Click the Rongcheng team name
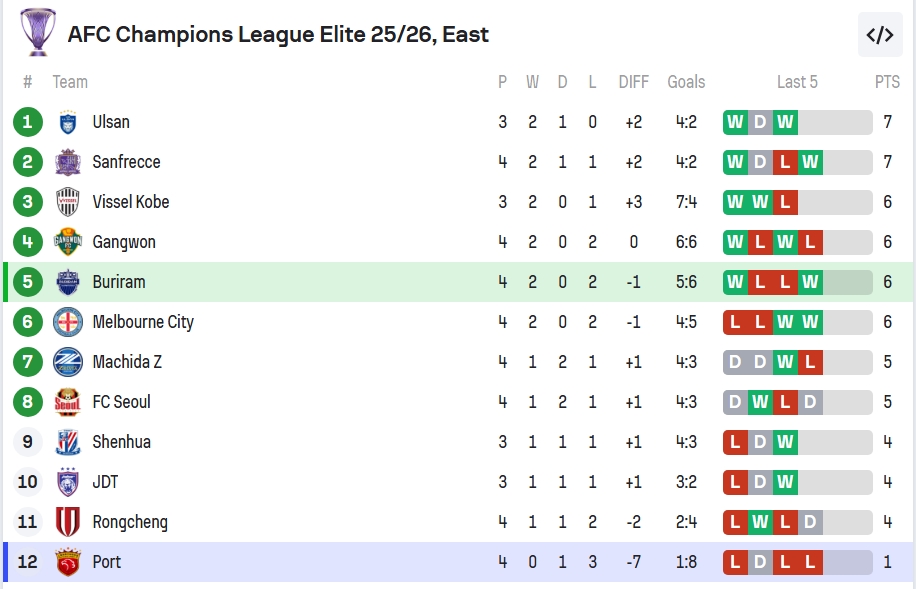Screen dimensions: 916x589 pos(130,522)
